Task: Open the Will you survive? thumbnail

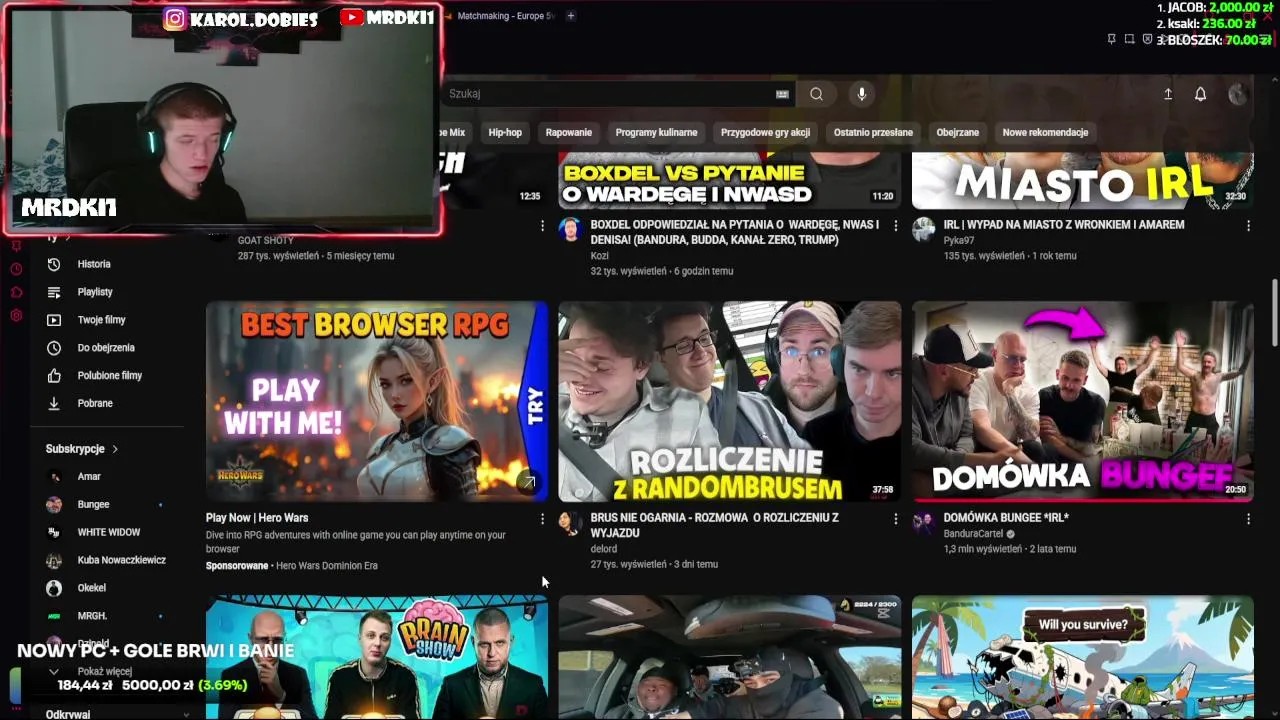Action: click(1082, 658)
